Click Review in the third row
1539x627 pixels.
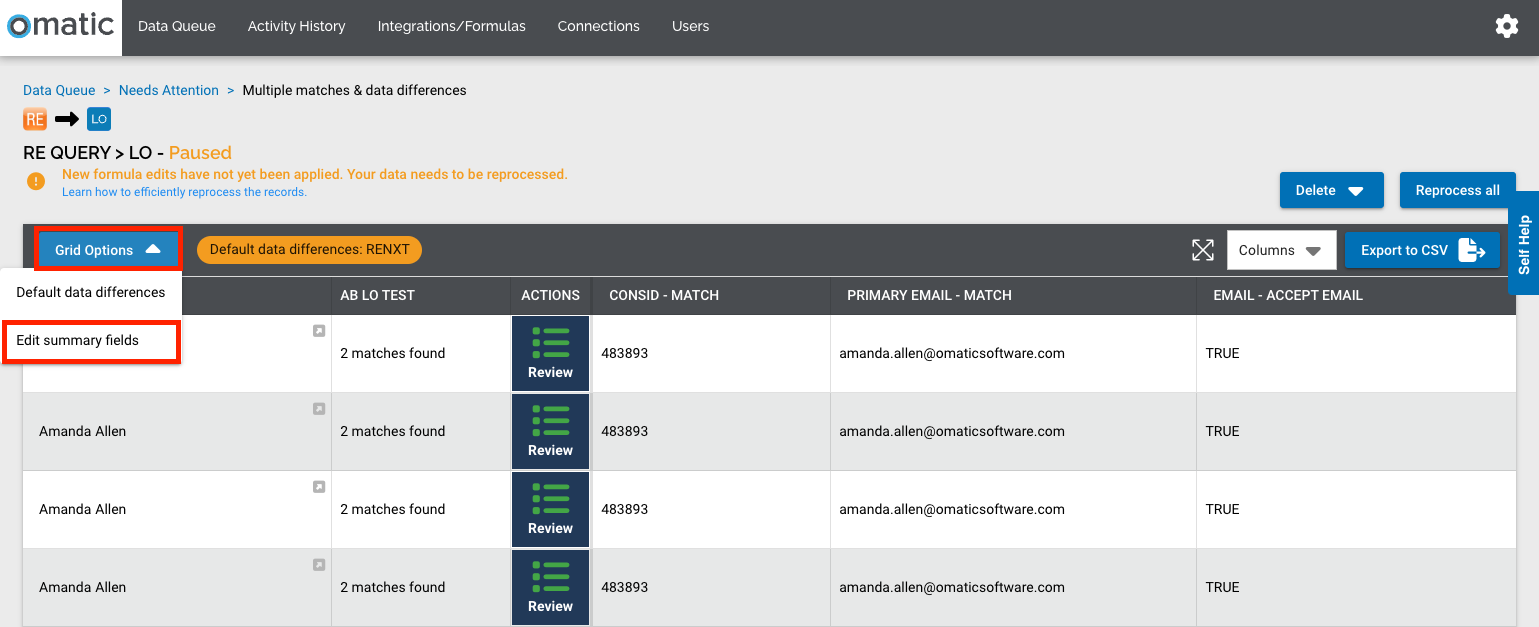(x=550, y=509)
